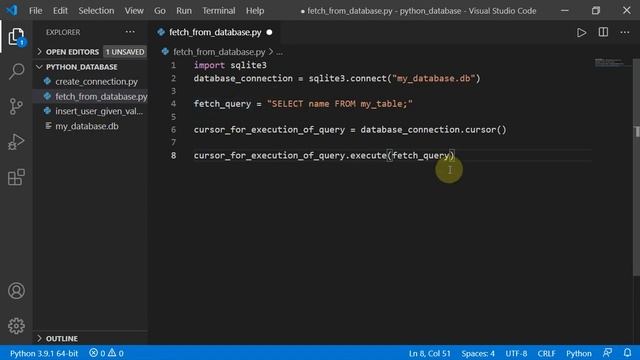Click line number 8 in gutter

tap(173, 155)
